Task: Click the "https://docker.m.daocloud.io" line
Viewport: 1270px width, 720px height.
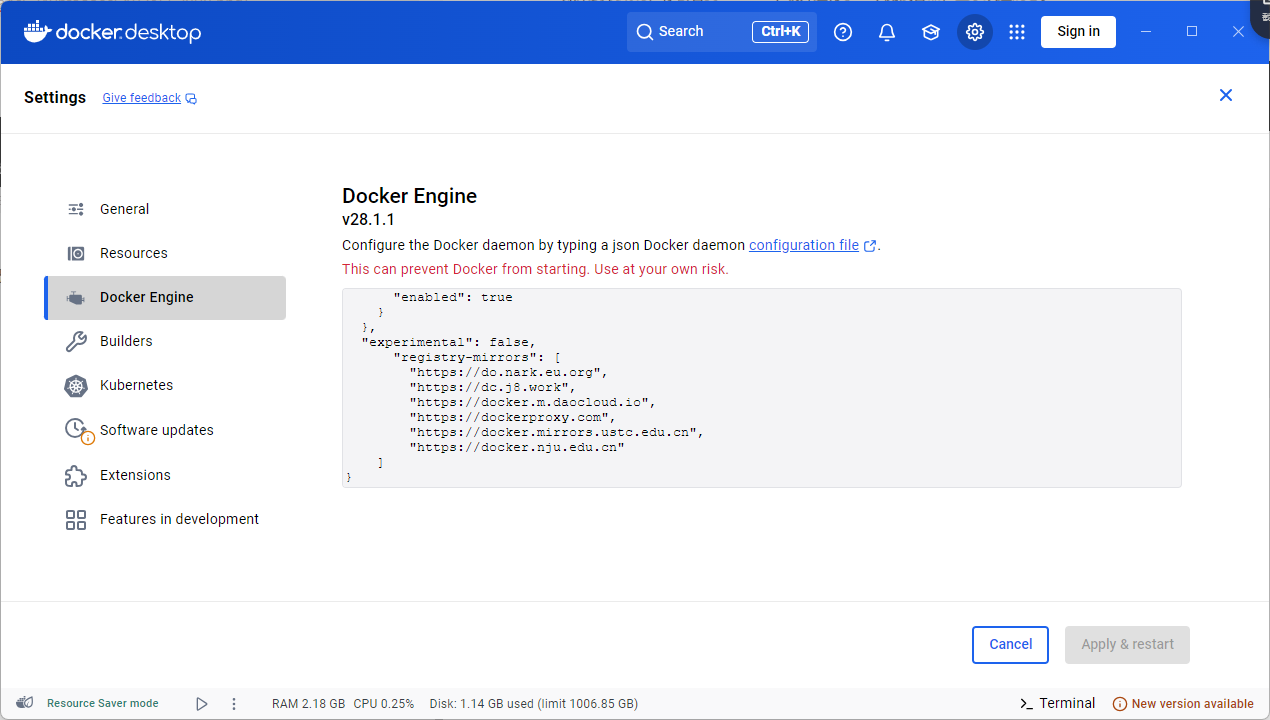Action: point(532,402)
